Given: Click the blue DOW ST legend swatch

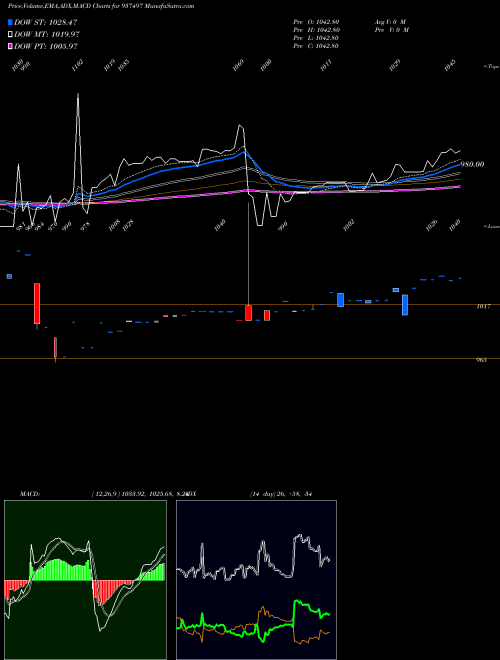Looking at the screenshot, I should (x=10, y=22).
